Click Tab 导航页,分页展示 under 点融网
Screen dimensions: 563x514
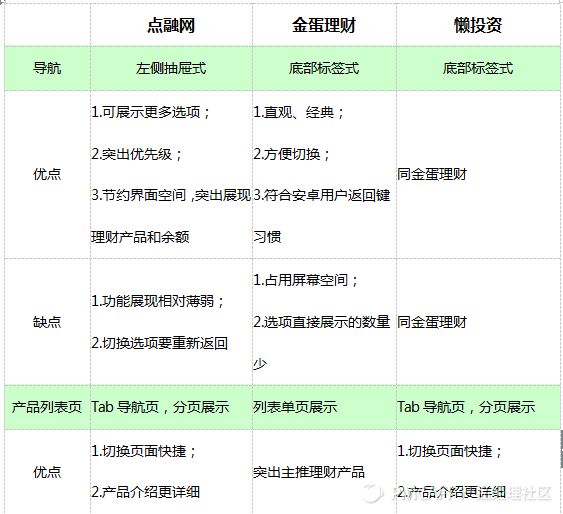pos(160,407)
